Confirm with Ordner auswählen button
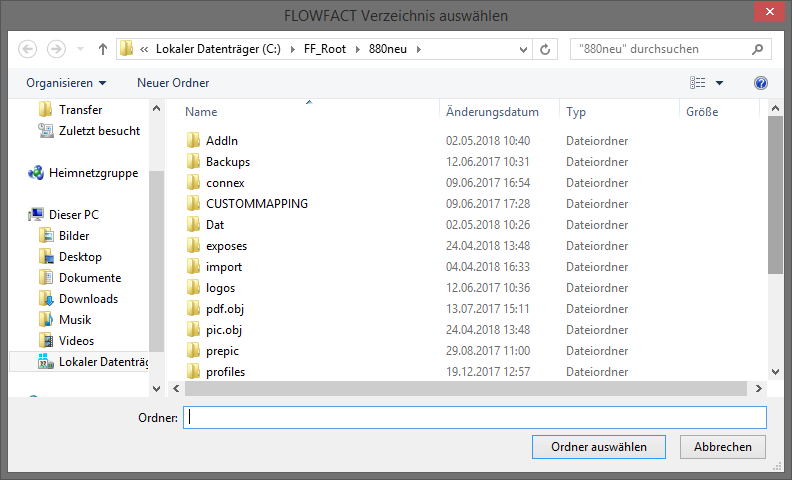Image resolution: width=792 pixels, height=480 pixels. pyautogui.click(x=599, y=447)
